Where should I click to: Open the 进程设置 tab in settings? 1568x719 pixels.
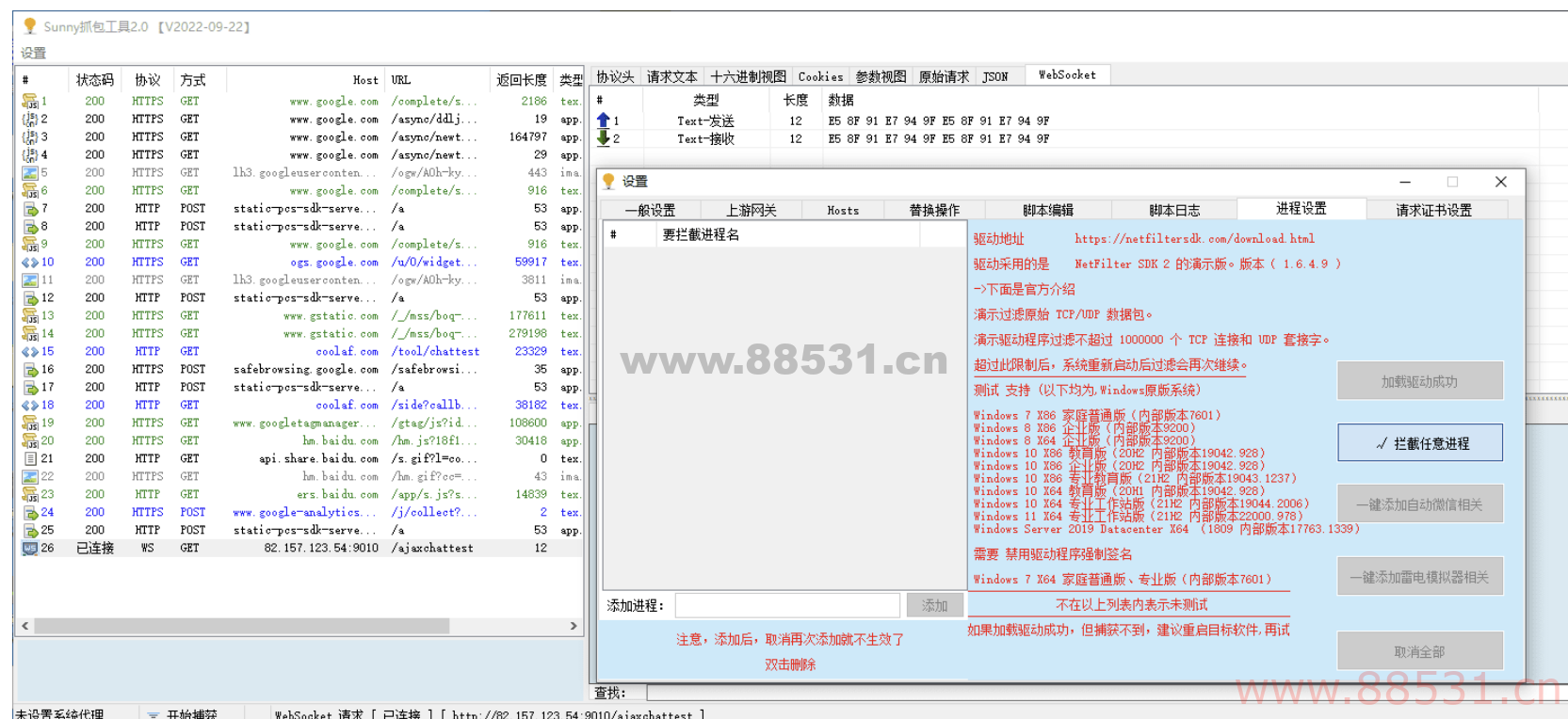click(1301, 208)
